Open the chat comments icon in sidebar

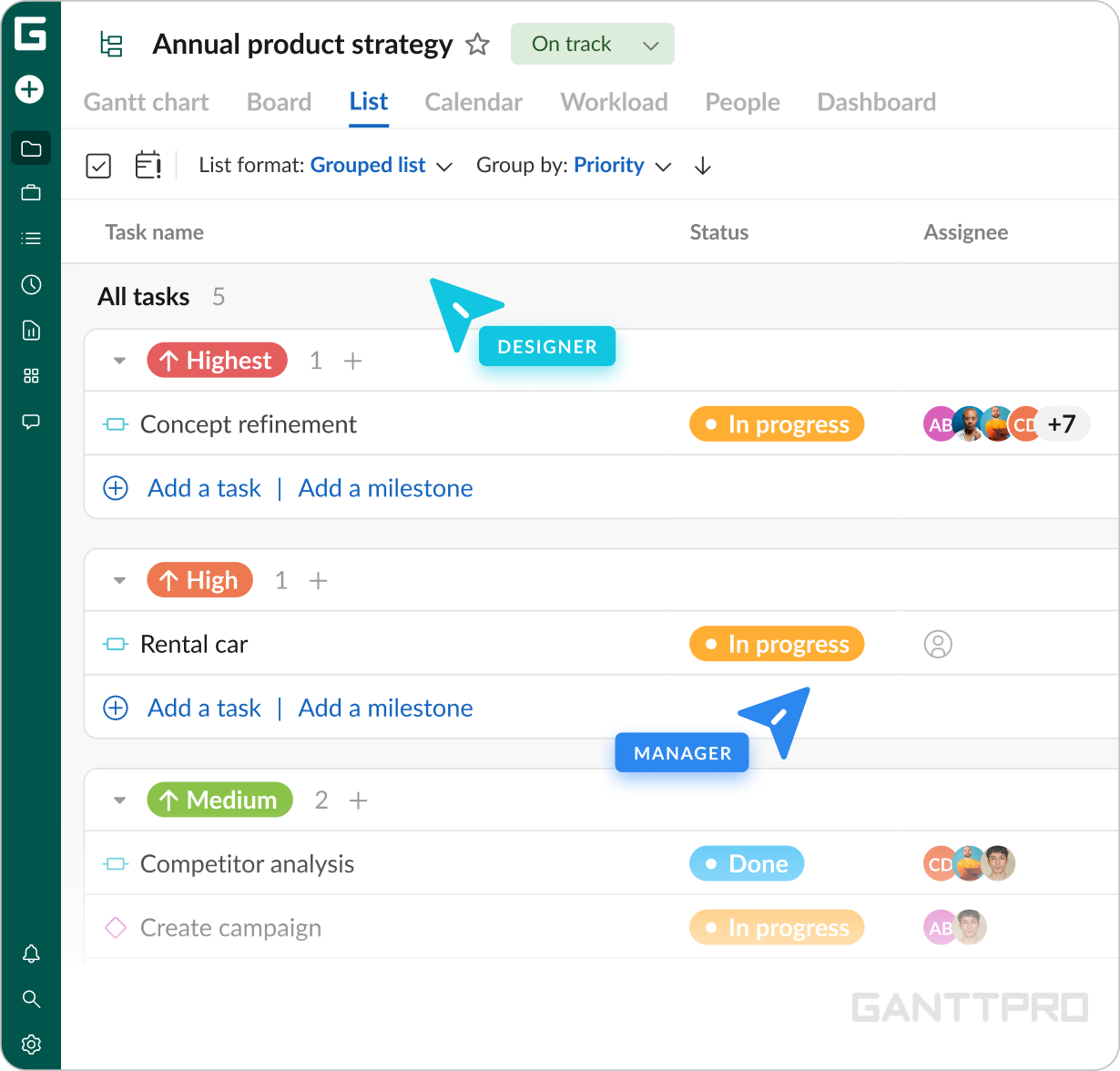pyautogui.click(x=31, y=422)
